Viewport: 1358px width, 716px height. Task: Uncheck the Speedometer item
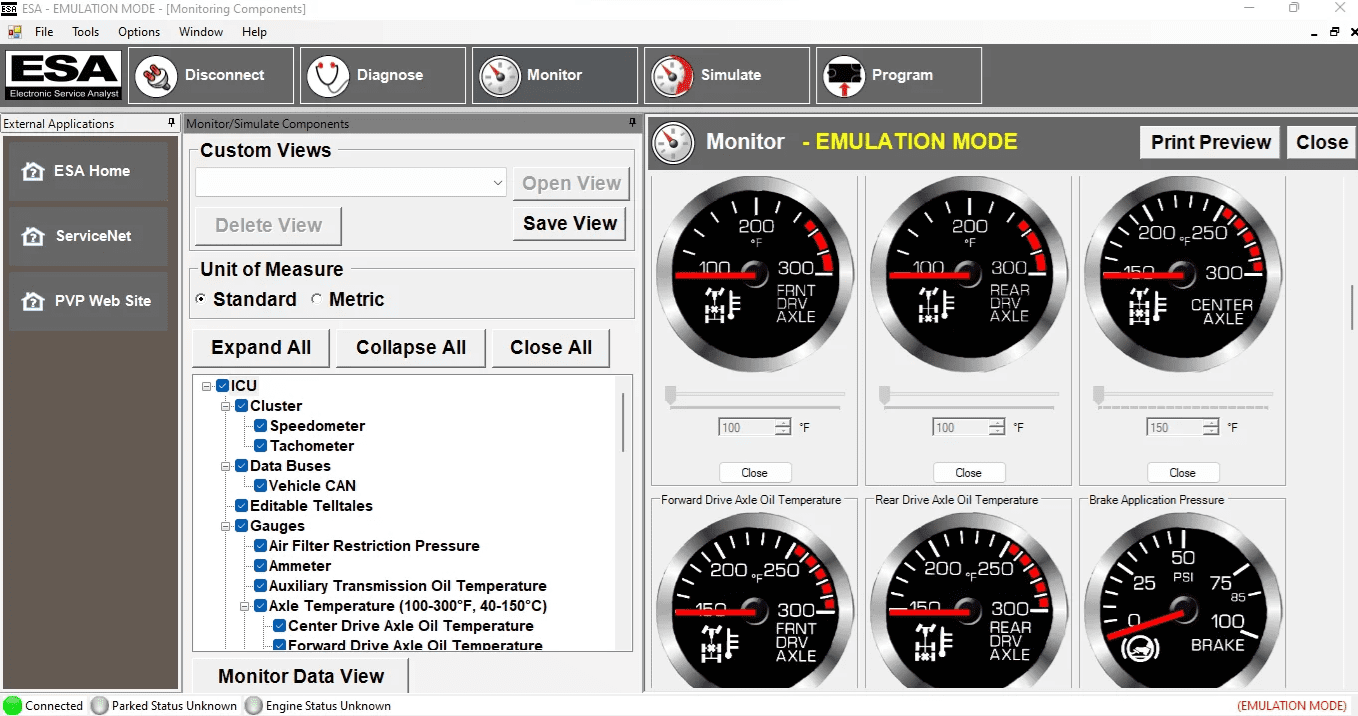tap(259, 425)
